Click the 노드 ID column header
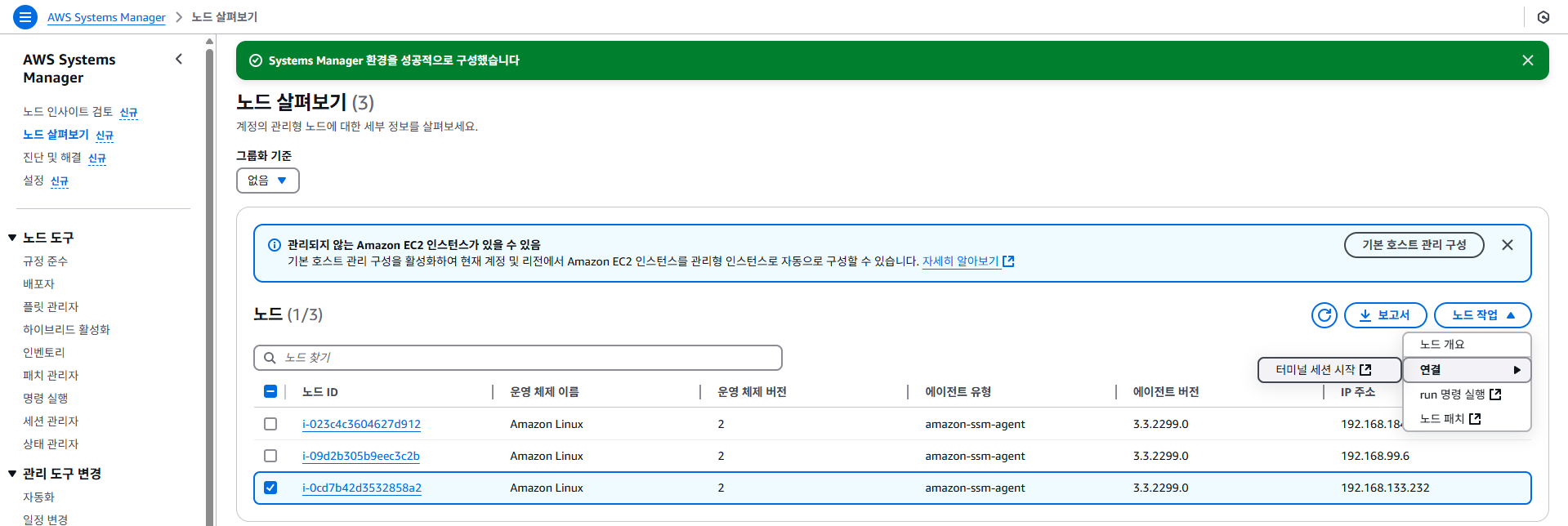The height and width of the screenshot is (526, 1568). point(320,392)
